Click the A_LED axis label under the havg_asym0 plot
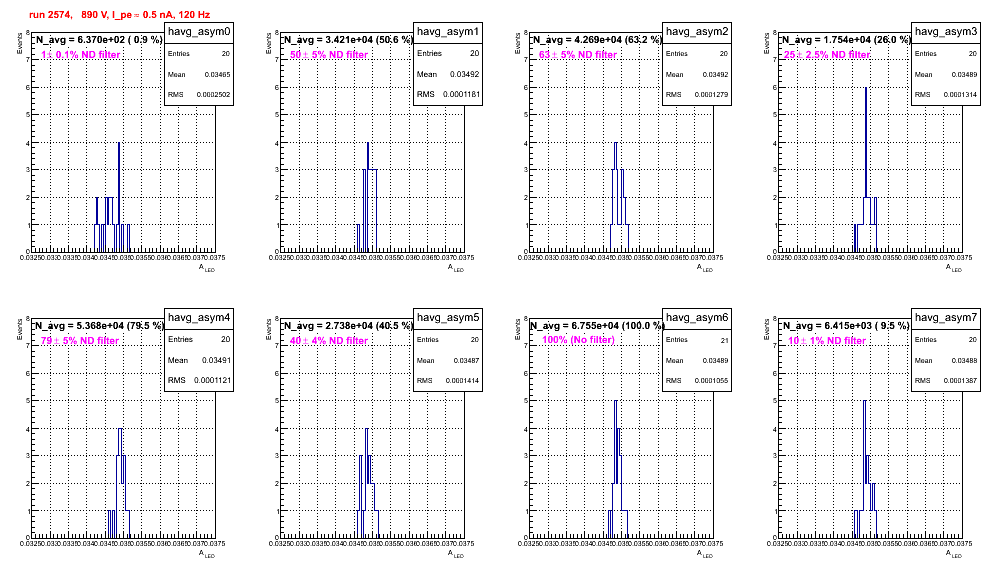The height and width of the screenshot is (572, 996). click(x=207, y=268)
